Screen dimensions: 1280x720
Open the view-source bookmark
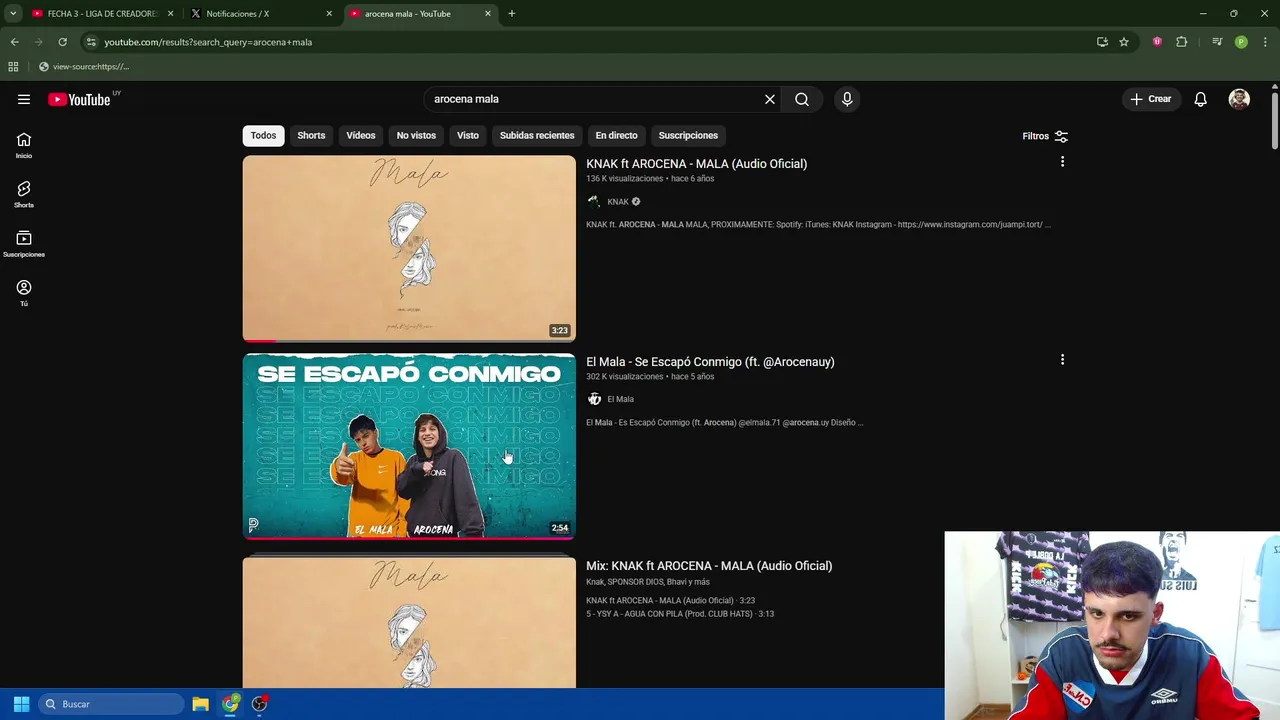tap(84, 67)
